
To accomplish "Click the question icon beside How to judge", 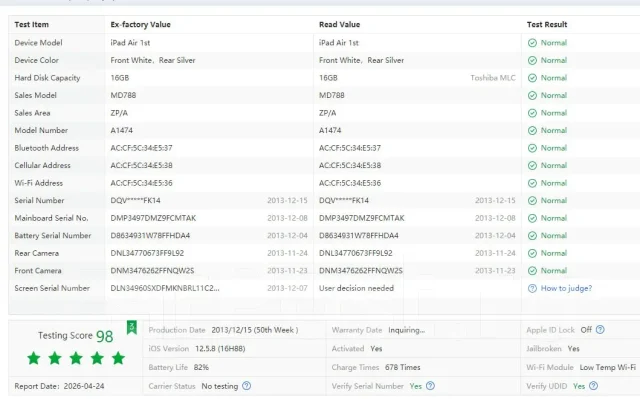I will [532, 288].
